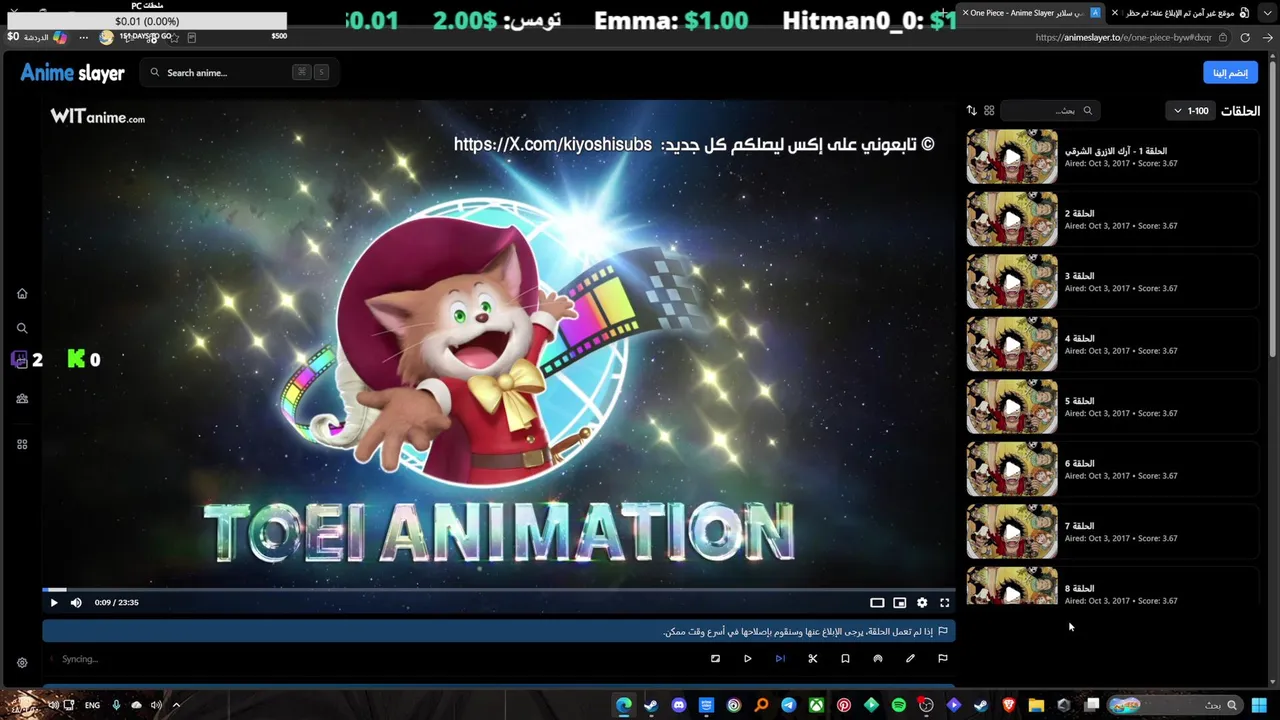Open Brave browser from the taskbar
The width and height of the screenshot is (1280, 720).
pyautogui.click(x=1008, y=705)
